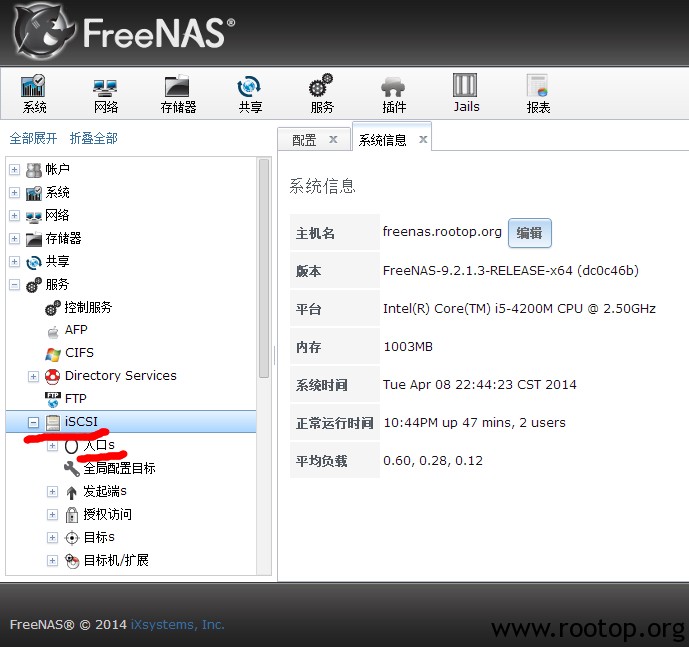Open the 存储器 toolbar icon
The height and width of the screenshot is (647, 689).
coord(177,86)
